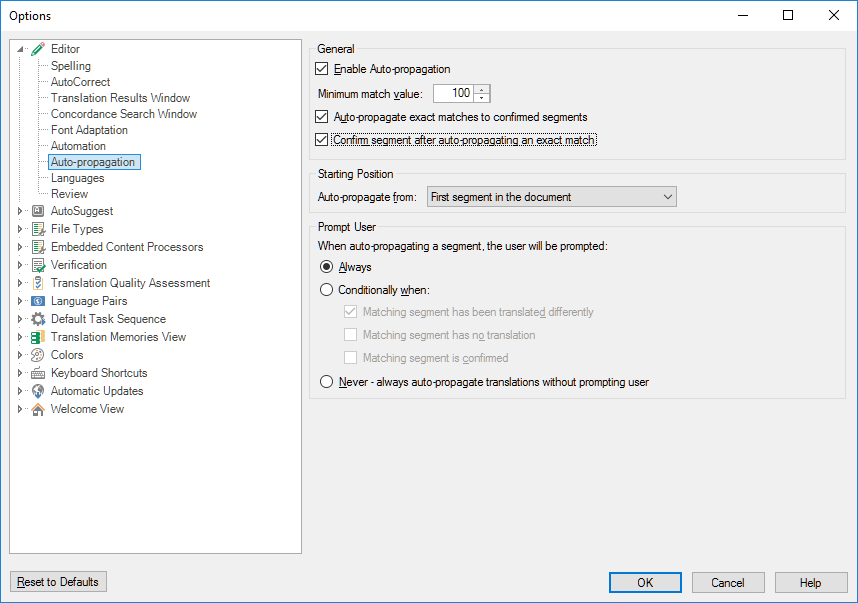Viewport: 858px width, 603px height.
Task: Click the Editor pencil icon
Action: 38,49
